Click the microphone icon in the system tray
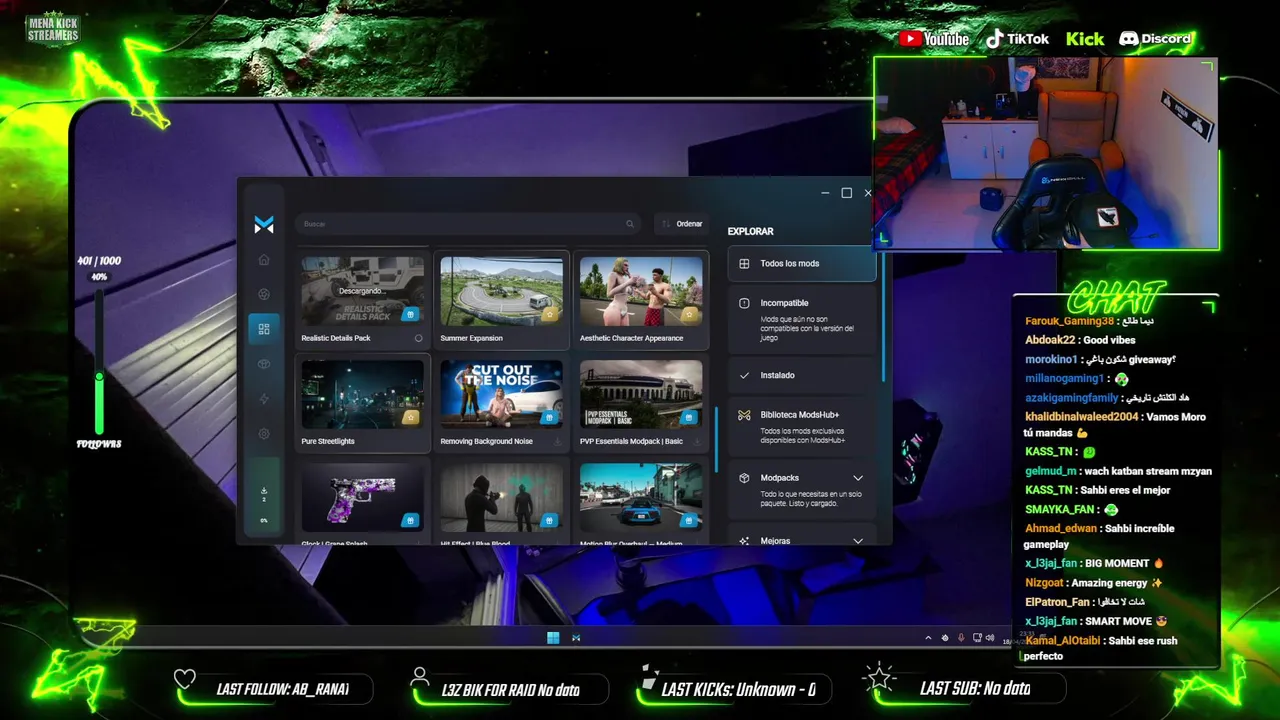Screen dimensions: 1280x720 click(x=961, y=638)
